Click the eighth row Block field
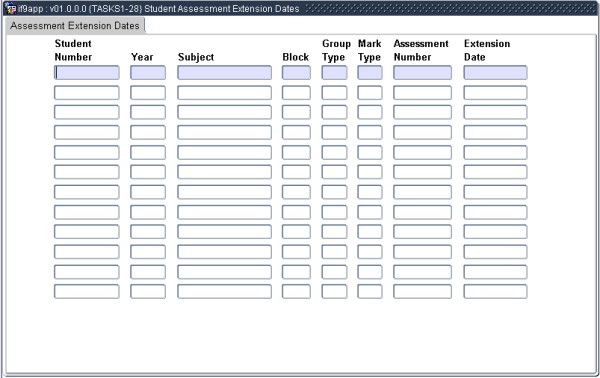This screenshot has height=378, width=600. (x=296, y=212)
